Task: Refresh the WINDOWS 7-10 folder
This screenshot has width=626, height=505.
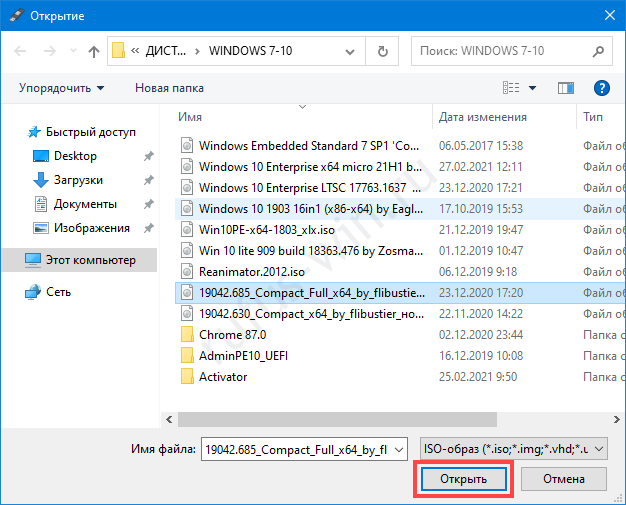Action: 382,51
